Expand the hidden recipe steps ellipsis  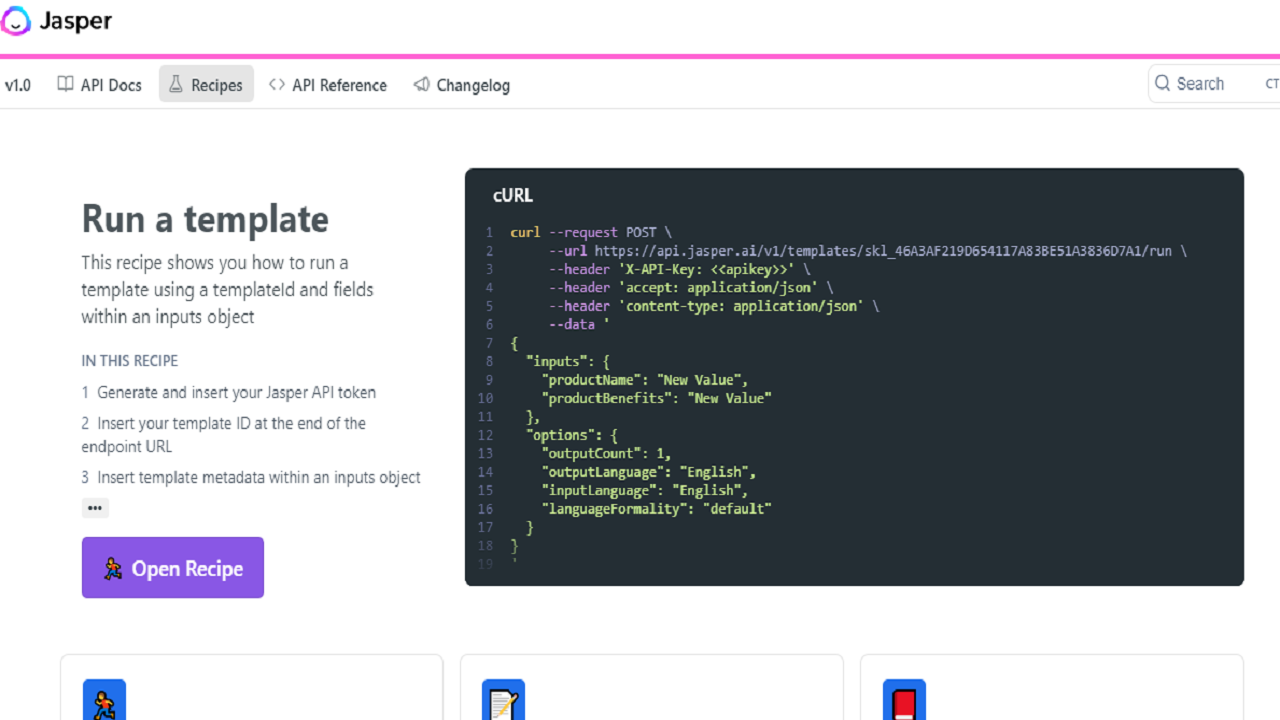(x=95, y=508)
